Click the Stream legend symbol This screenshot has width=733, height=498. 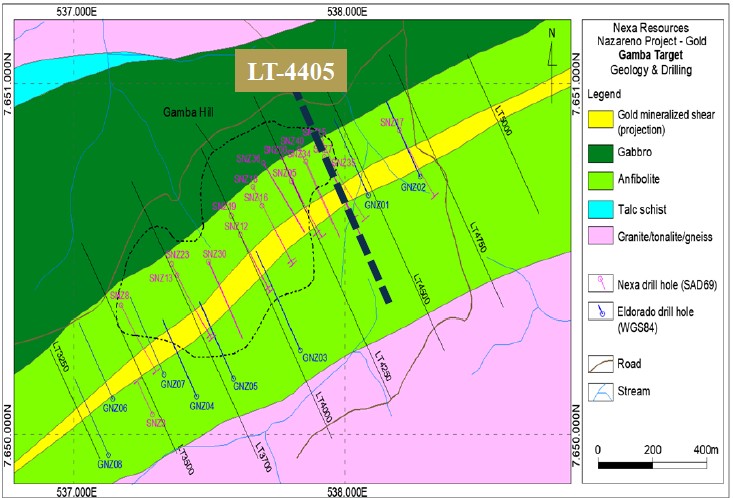[602, 392]
